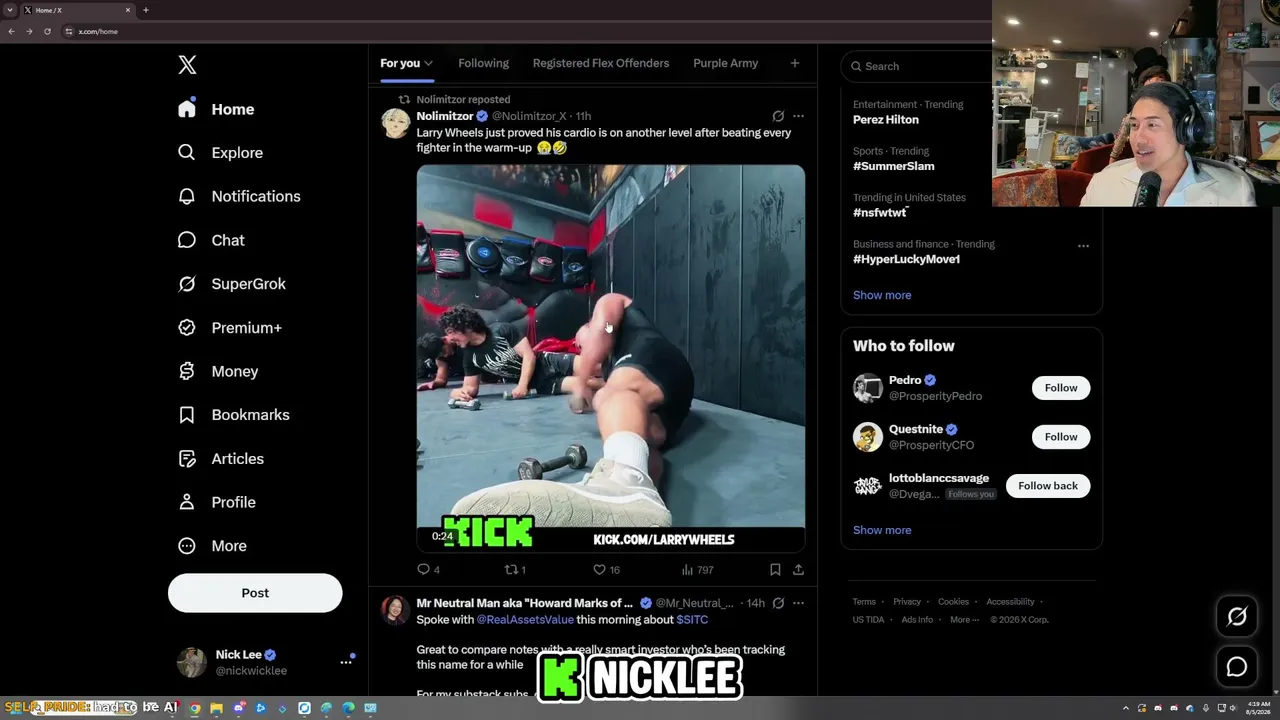Open Notifications from the sidebar
Screen dimensions: 1280x720
239,196
